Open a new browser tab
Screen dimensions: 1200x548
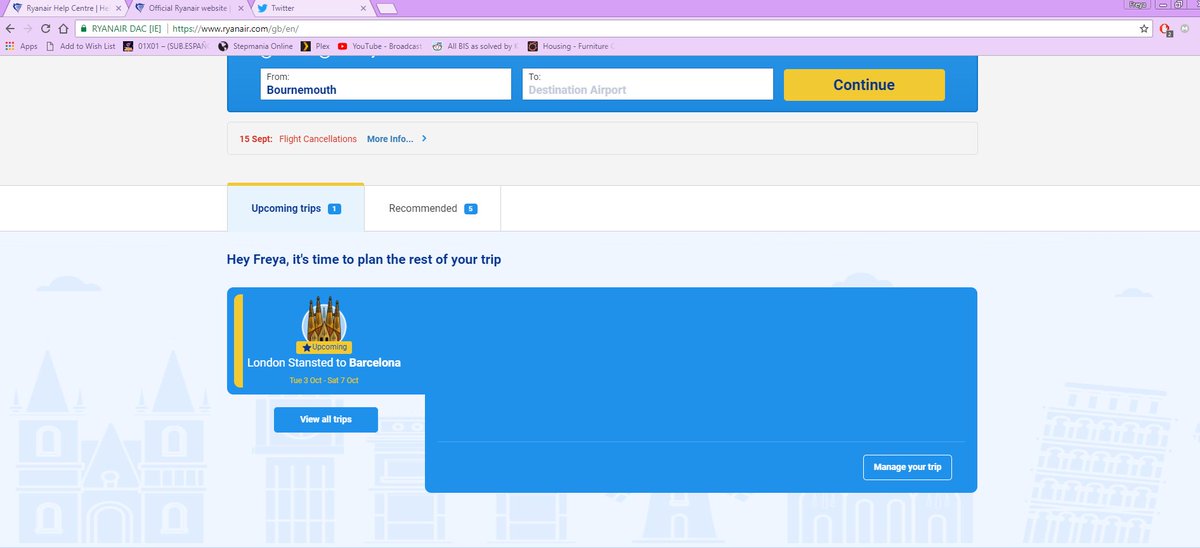coord(387,9)
